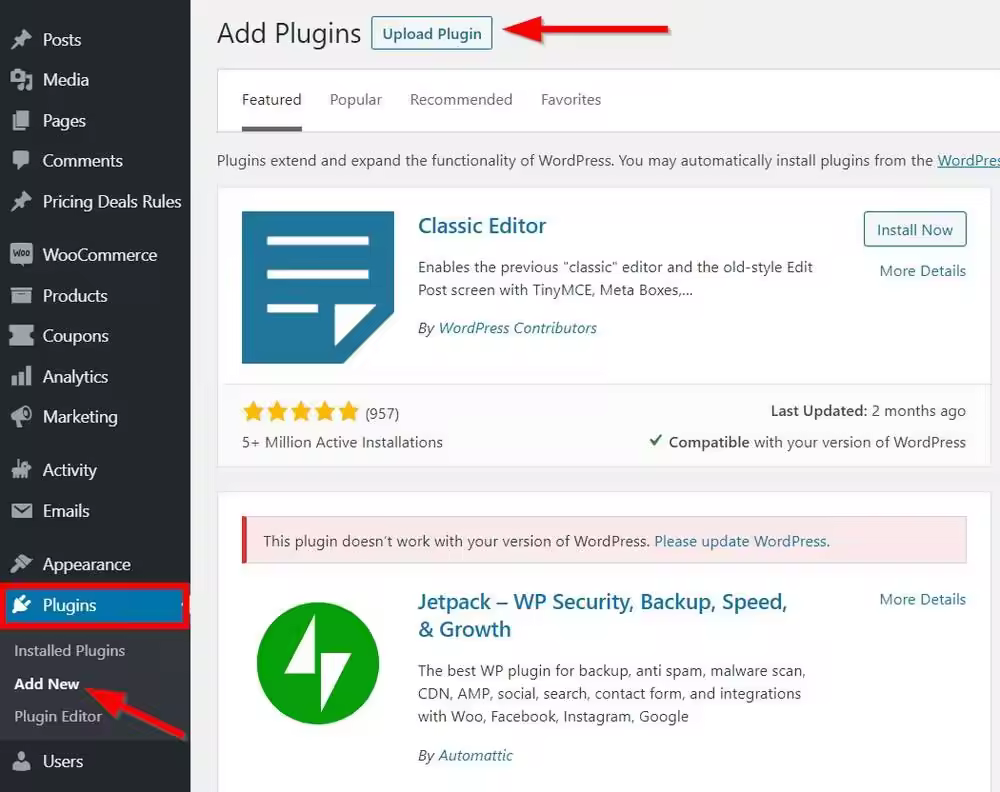Click the Appearance paintbrush icon

pos(21,564)
